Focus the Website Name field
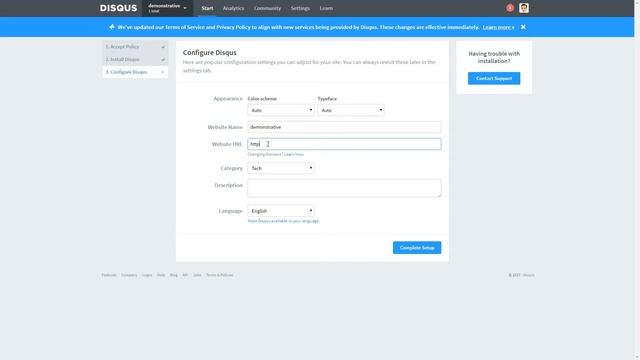Image resolution: width=640 pixels, height=360 pixels. click(344, 127)
